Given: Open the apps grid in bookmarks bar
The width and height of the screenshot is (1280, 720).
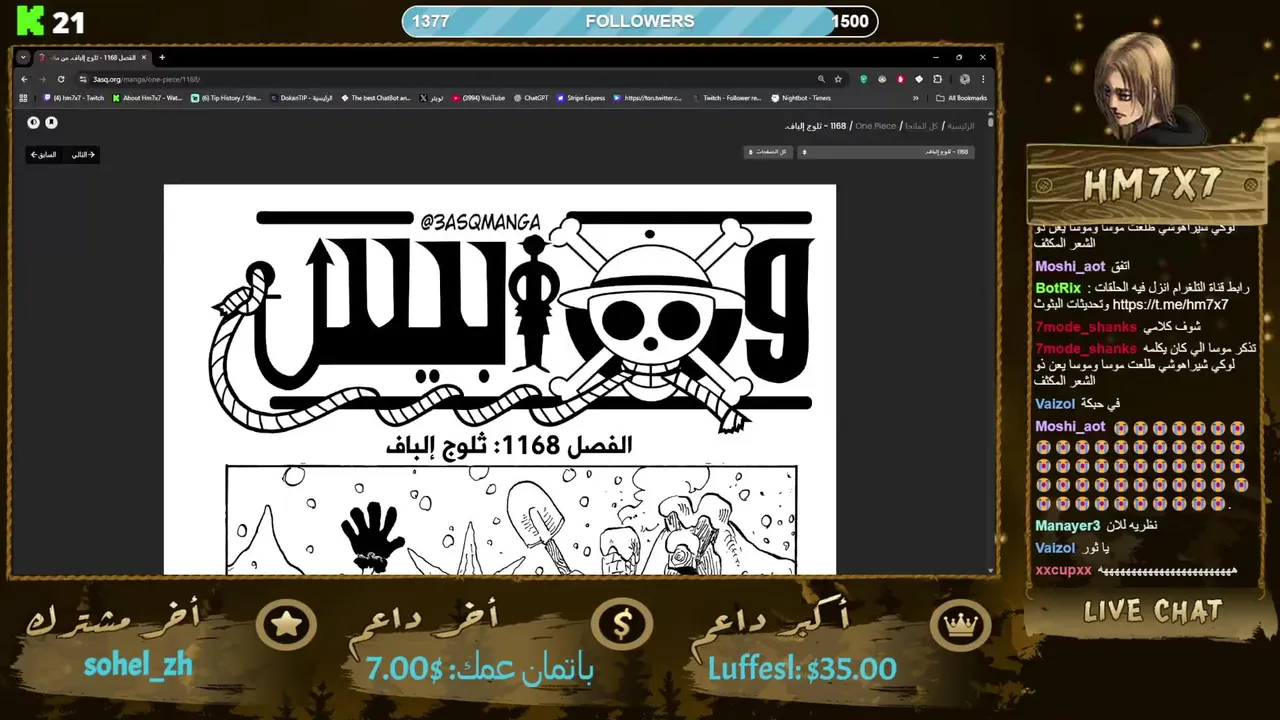Looking at the screenshot, I should pos(23,98).
